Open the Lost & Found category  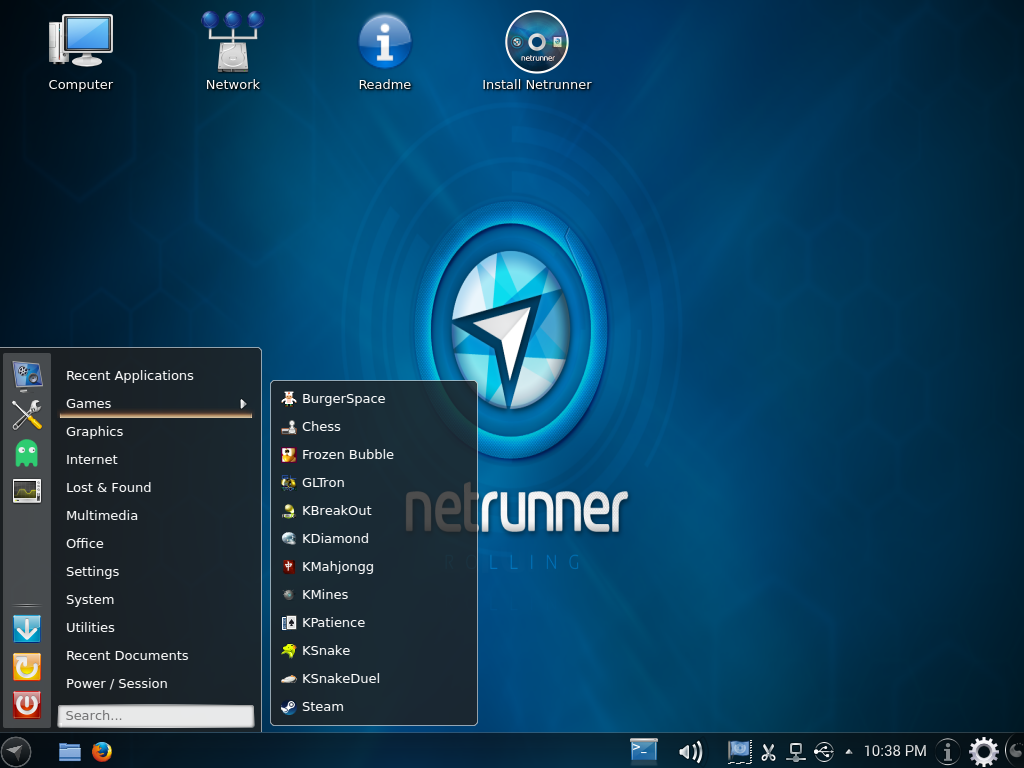coord(155,488)
